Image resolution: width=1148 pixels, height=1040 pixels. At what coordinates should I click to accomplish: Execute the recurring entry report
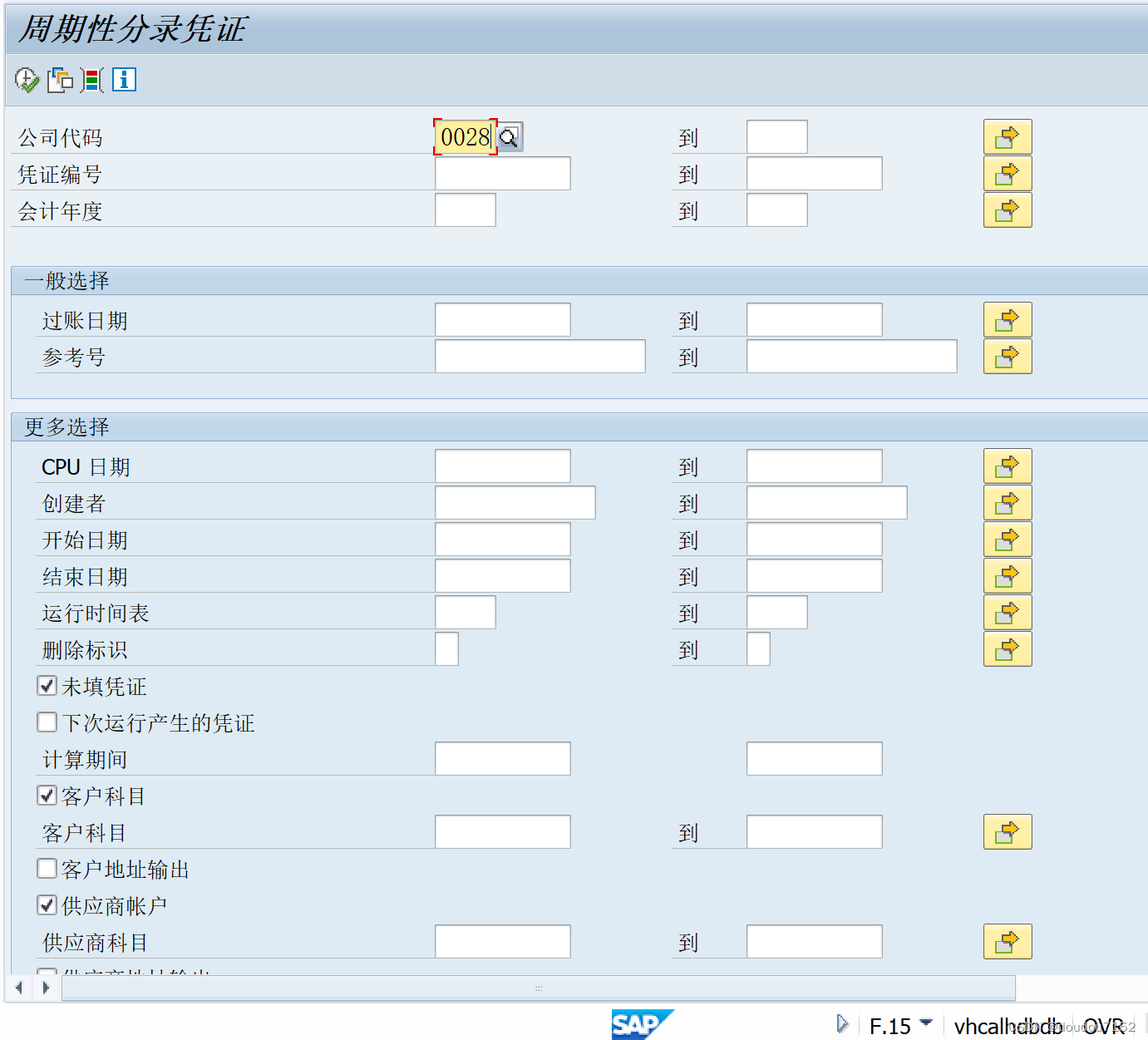click(x=26, y=80)
